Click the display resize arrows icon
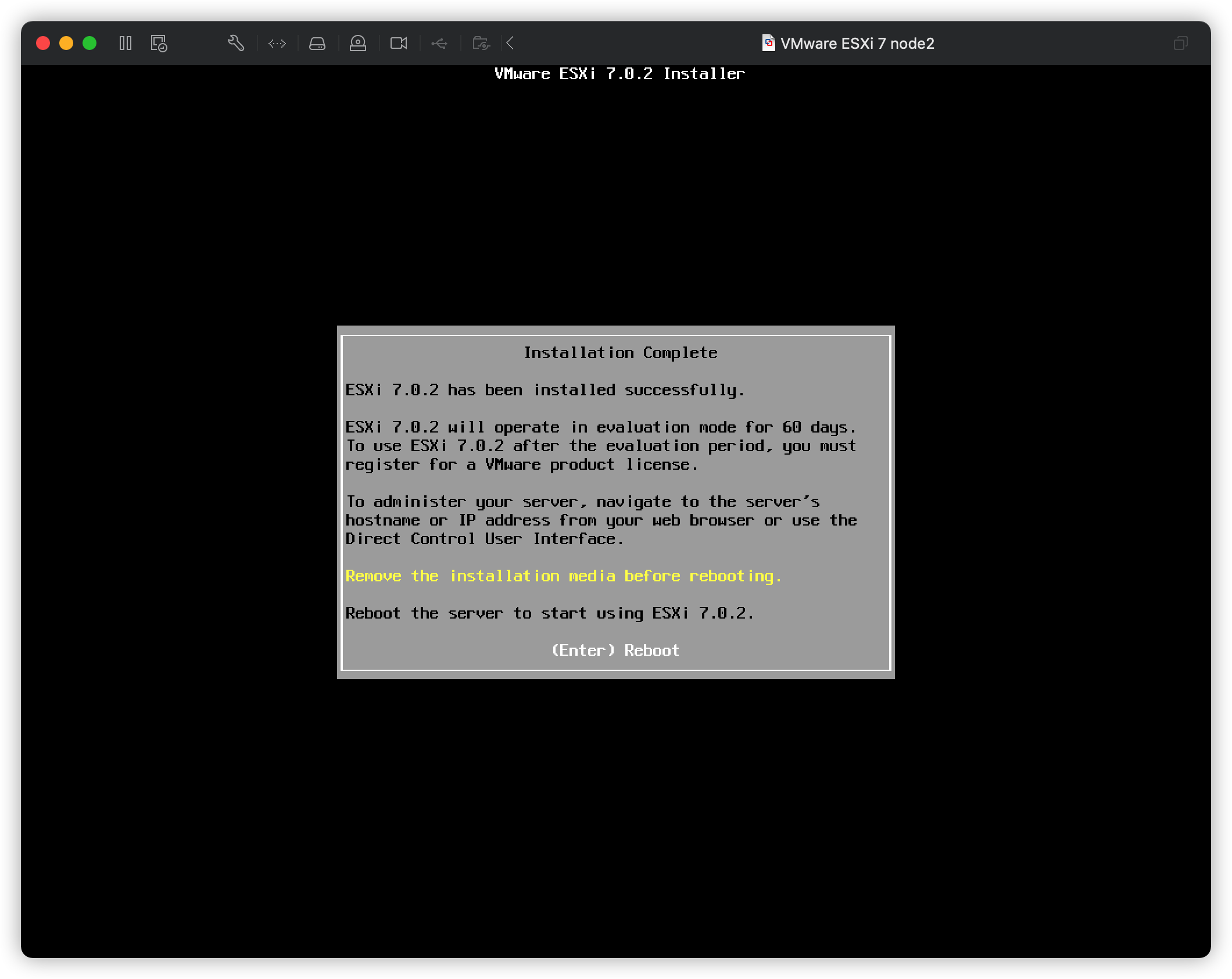 click(277, 43)
